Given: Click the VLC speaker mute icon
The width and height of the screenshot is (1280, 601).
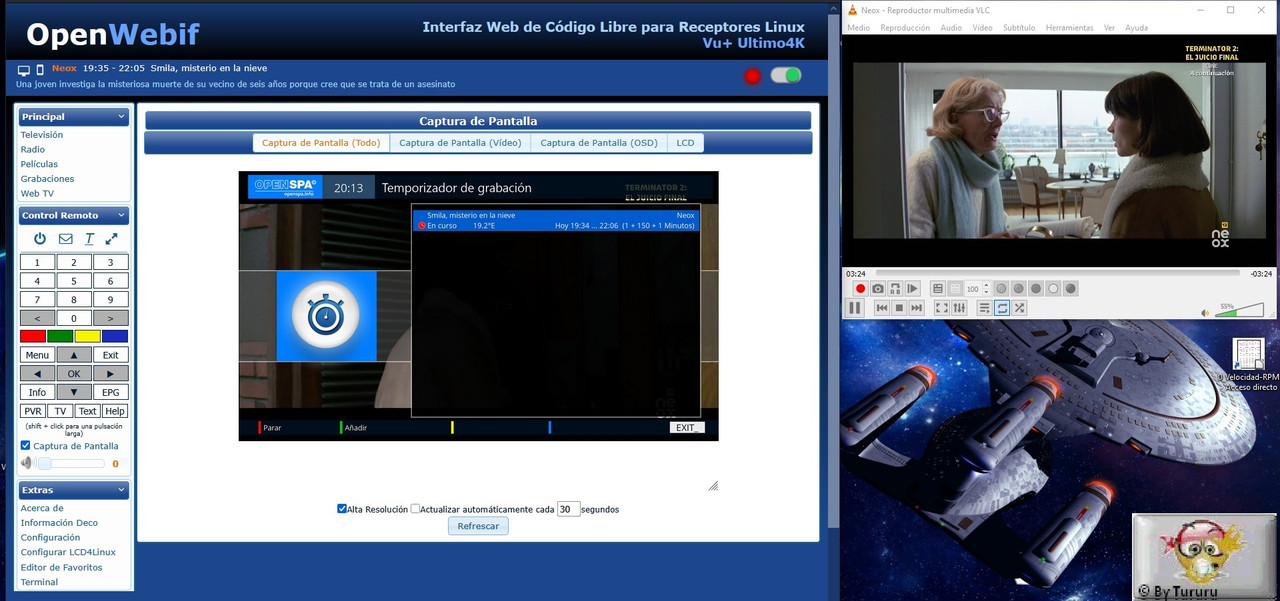Looking at the screenshot, I should 1205,313.
